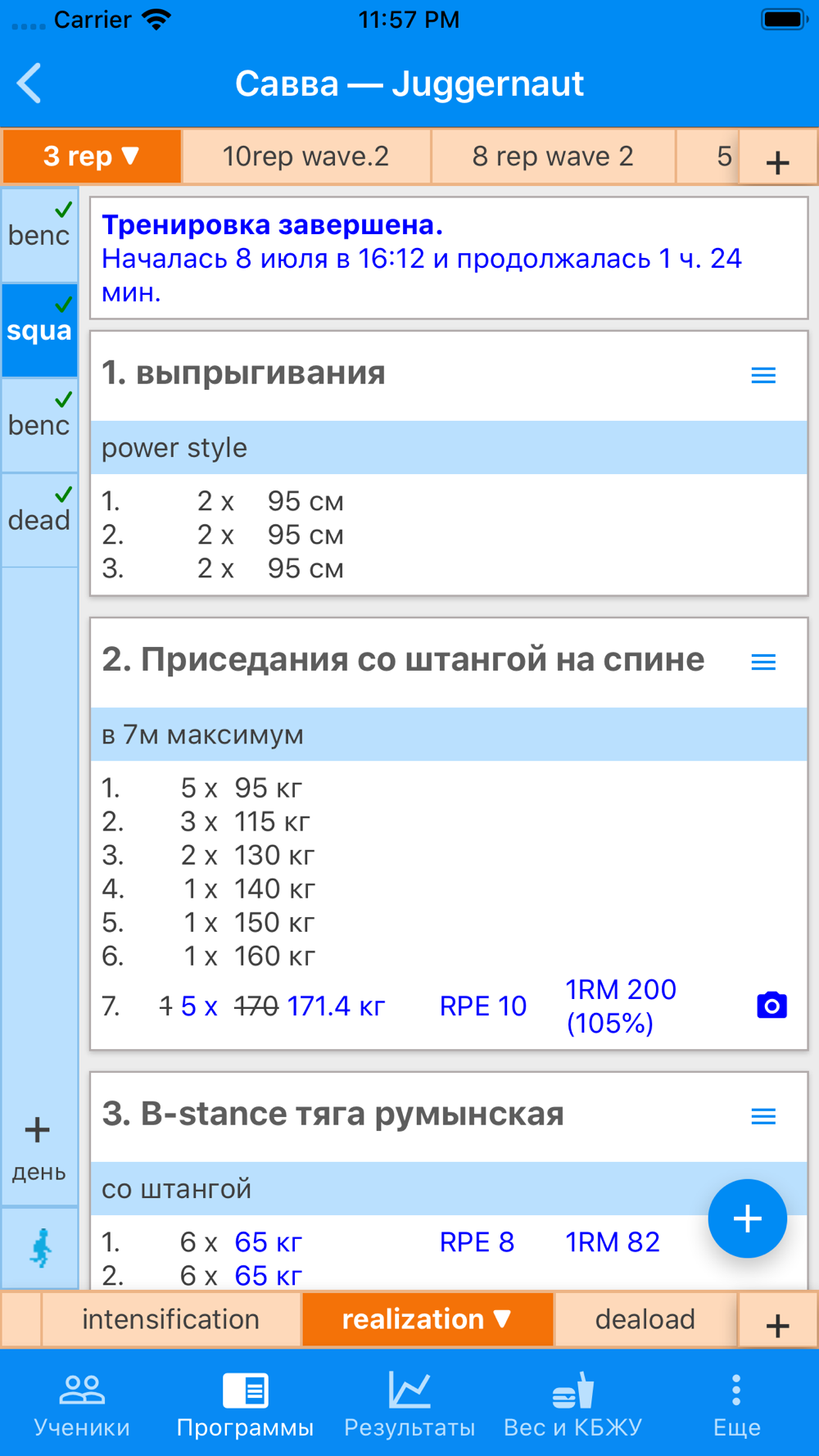819x1456 pixels.
Task: Select the third-listed benc day below squa
Action: click(x=39, y=425)
